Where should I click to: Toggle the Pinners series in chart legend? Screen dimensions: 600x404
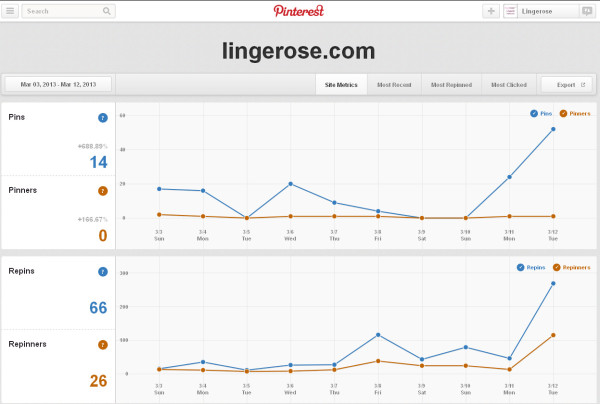coord(575,113)
